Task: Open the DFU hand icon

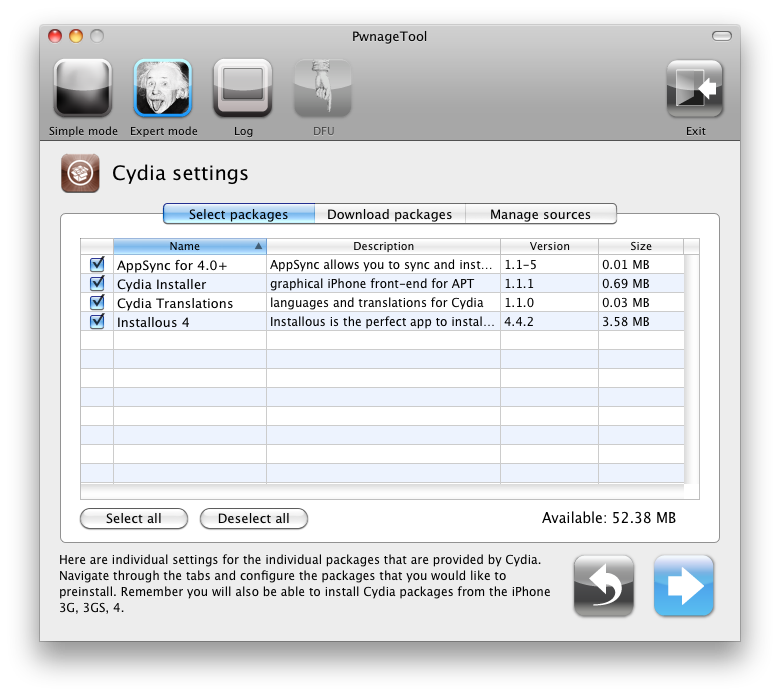Action: (x=323, y=88)
